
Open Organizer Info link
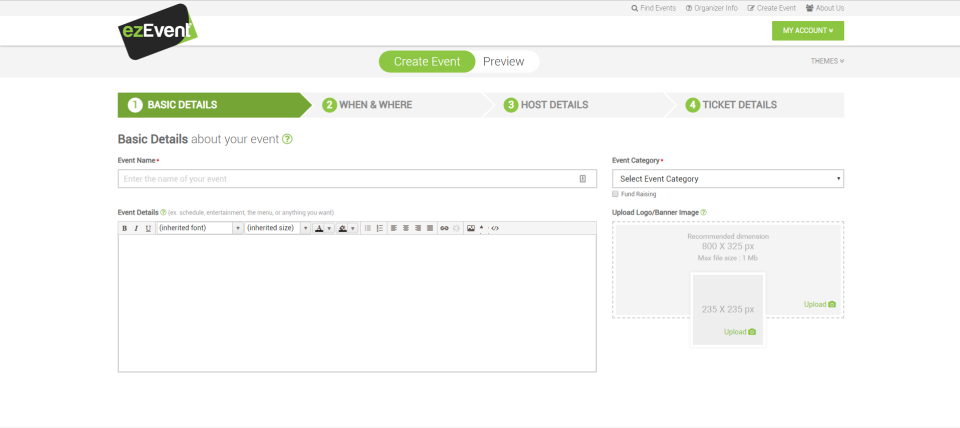coord(711,8)
